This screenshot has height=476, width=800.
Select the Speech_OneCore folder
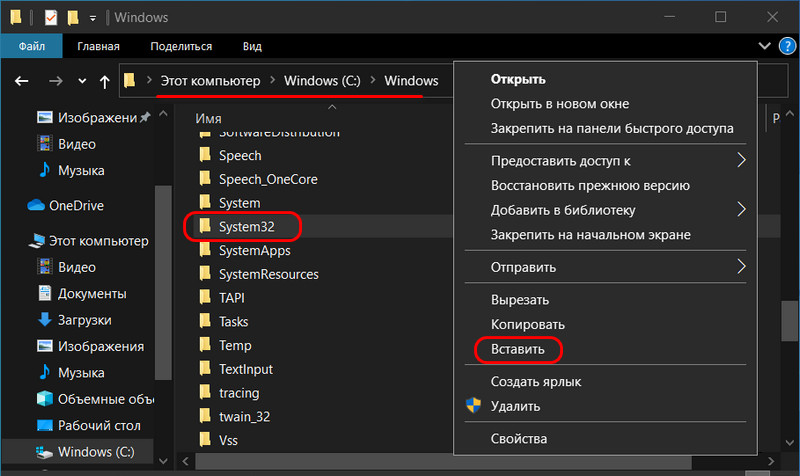click(259, 179)
